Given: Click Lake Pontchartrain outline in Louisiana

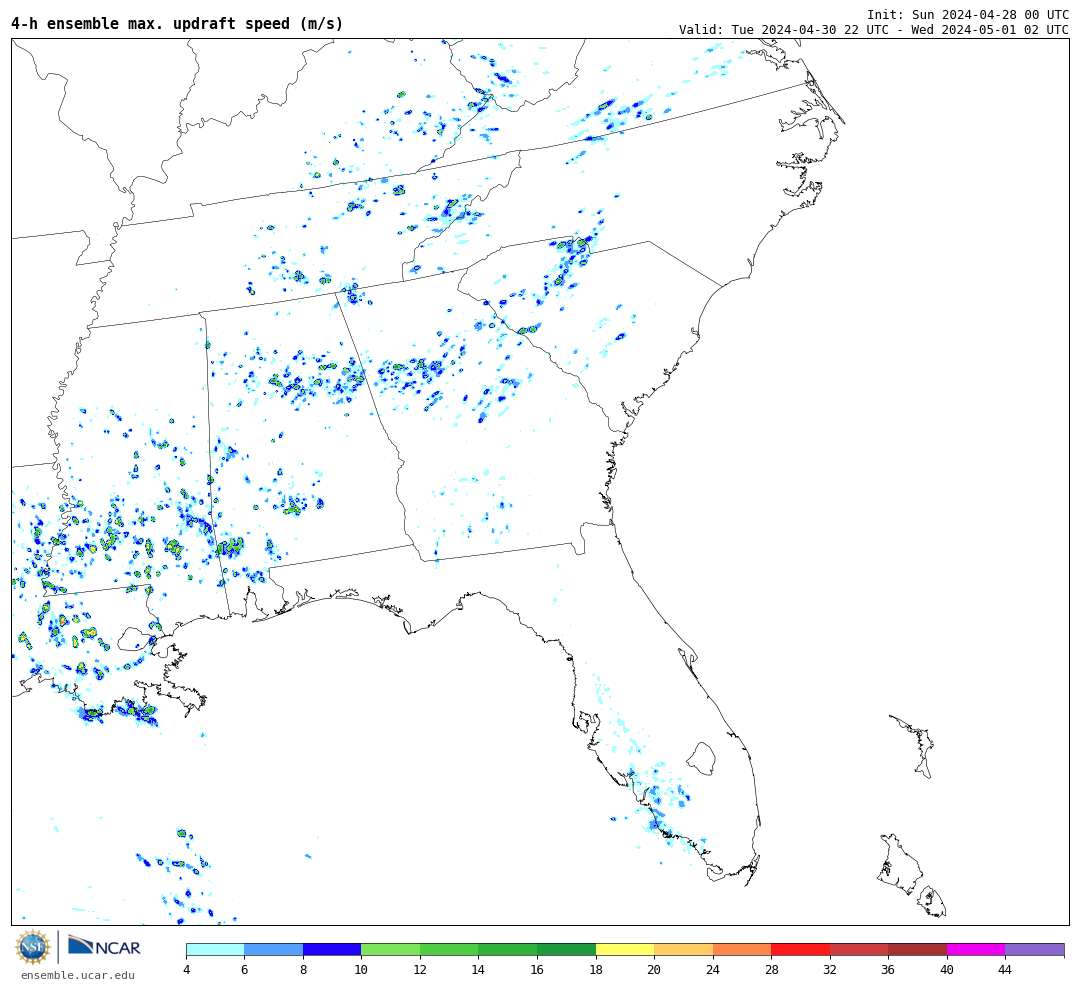Looking at the screenshot, I should (135, 639).
